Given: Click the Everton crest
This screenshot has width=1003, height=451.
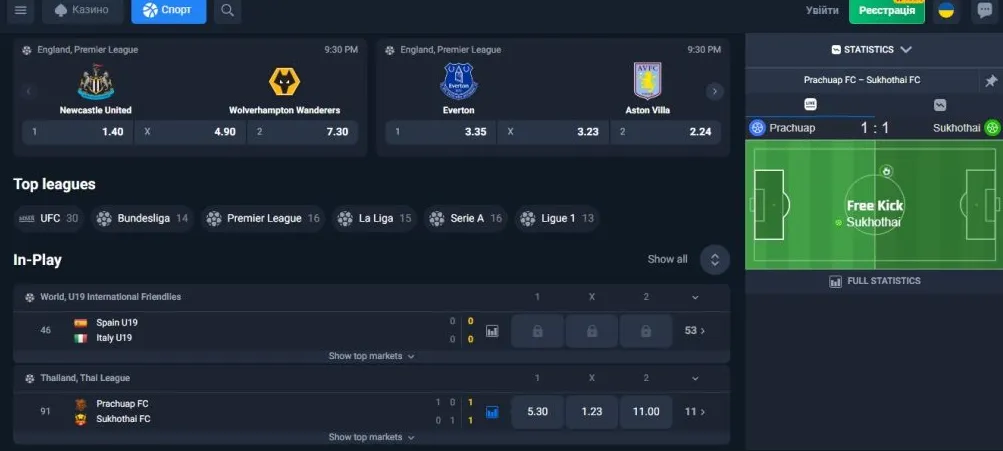Looking at the screenshot, I should click(459, 81).
